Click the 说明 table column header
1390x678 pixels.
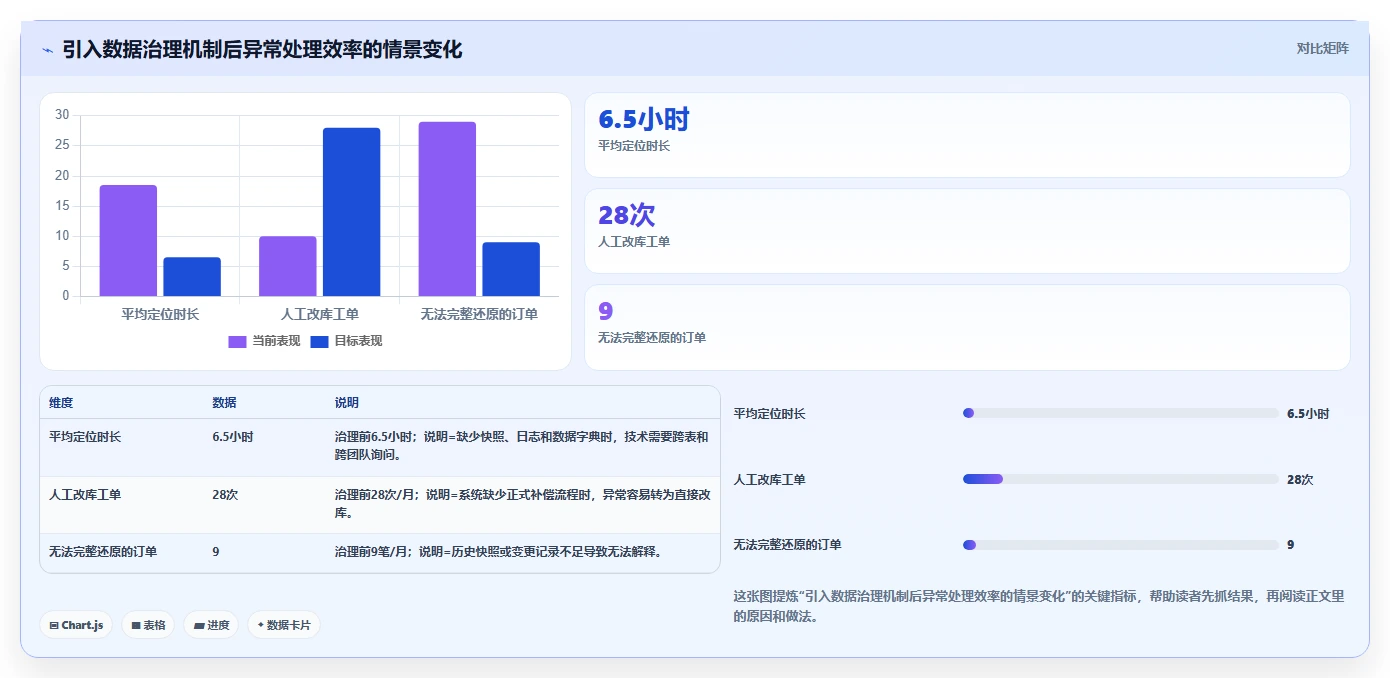[347, 403]
